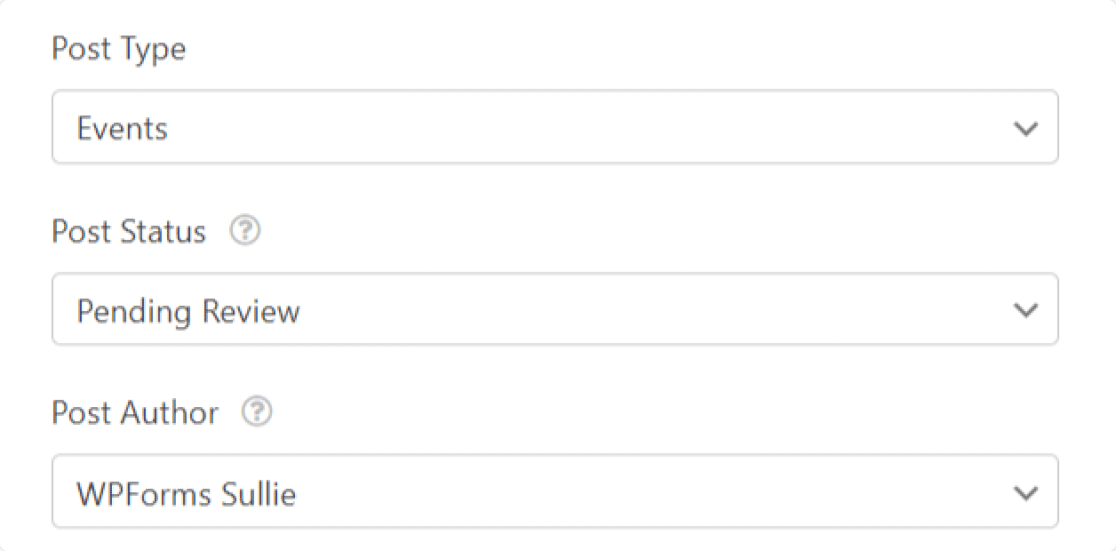1116x551 pixels.
Task: Click the selected value text 'WPForms Sullie'
Action: [x=186, y=493]
